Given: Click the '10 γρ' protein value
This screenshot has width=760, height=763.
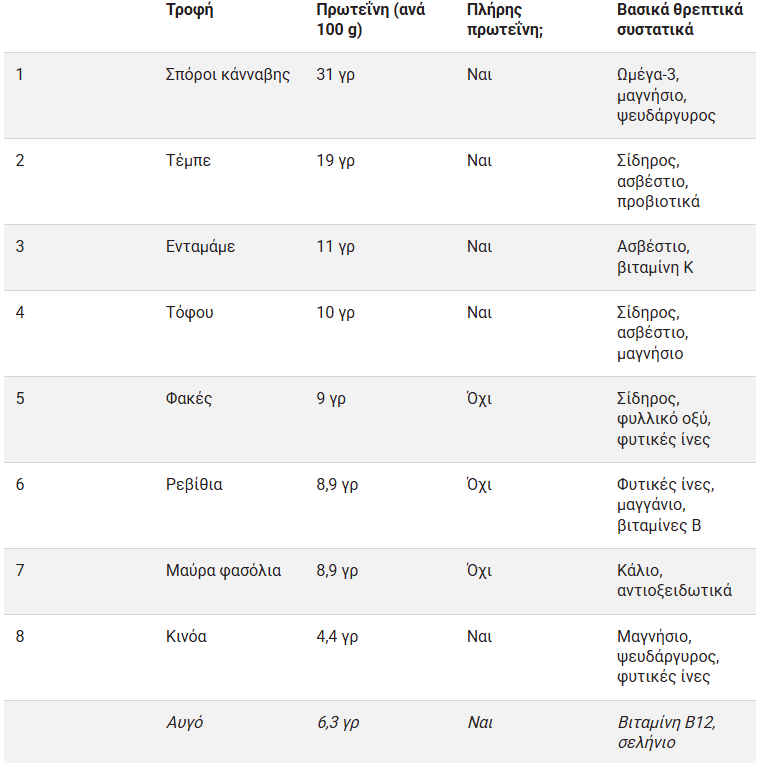Looking at the screenshot, I should click(x=335, y=313).
